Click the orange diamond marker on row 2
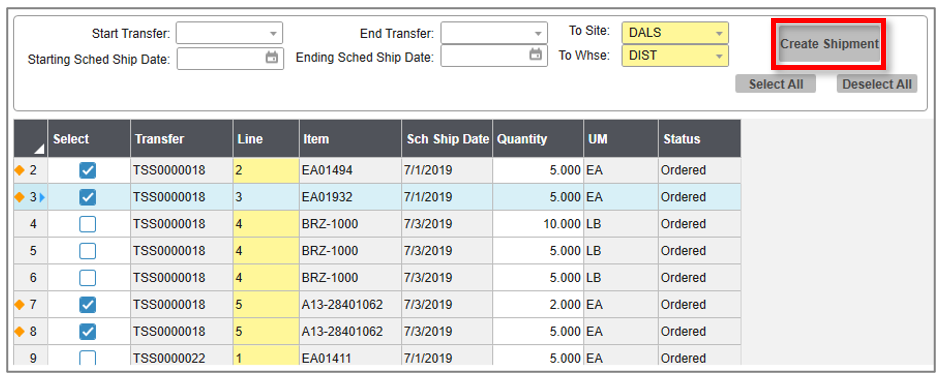 point(20,170)
